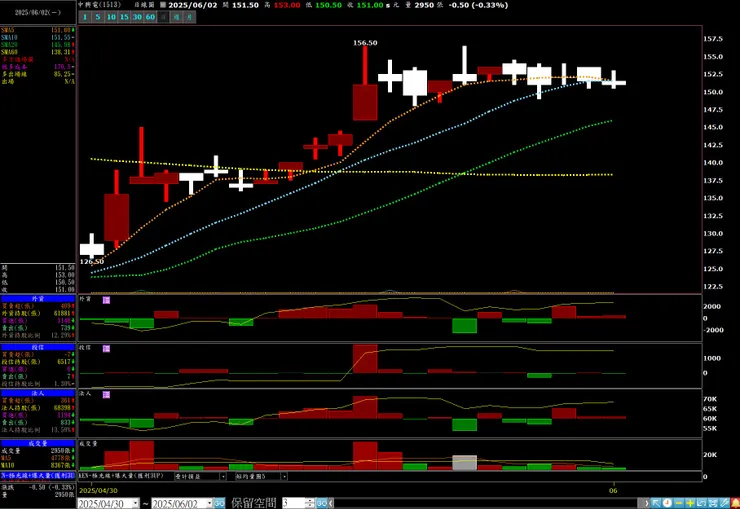Switch to 1-minute period
Viewport: 740px width, 509px height.
pos(85,17)
